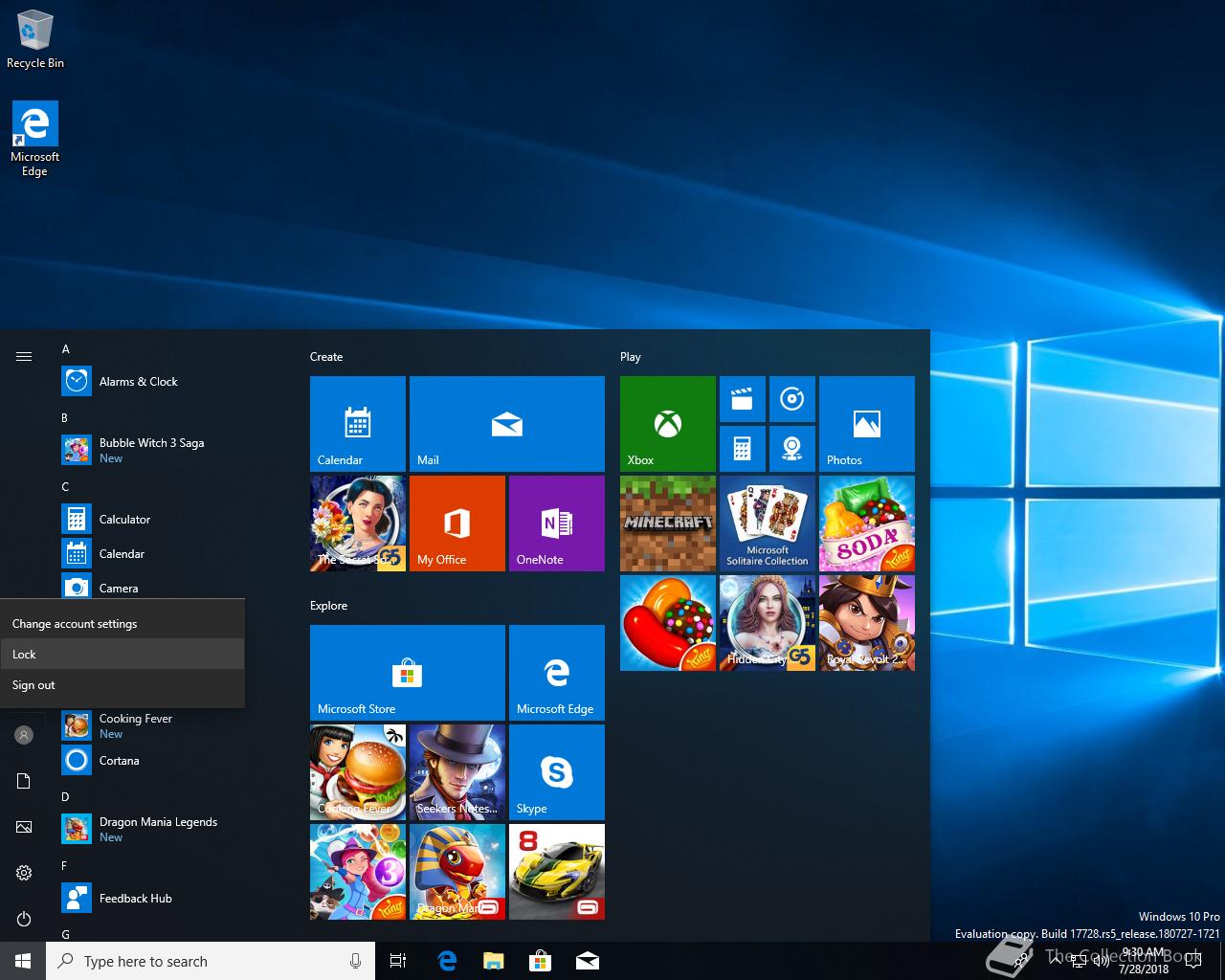Select Microsoft Edge desktop shortcut
This screenshot has width=1225, height=980.
point(35,139)
